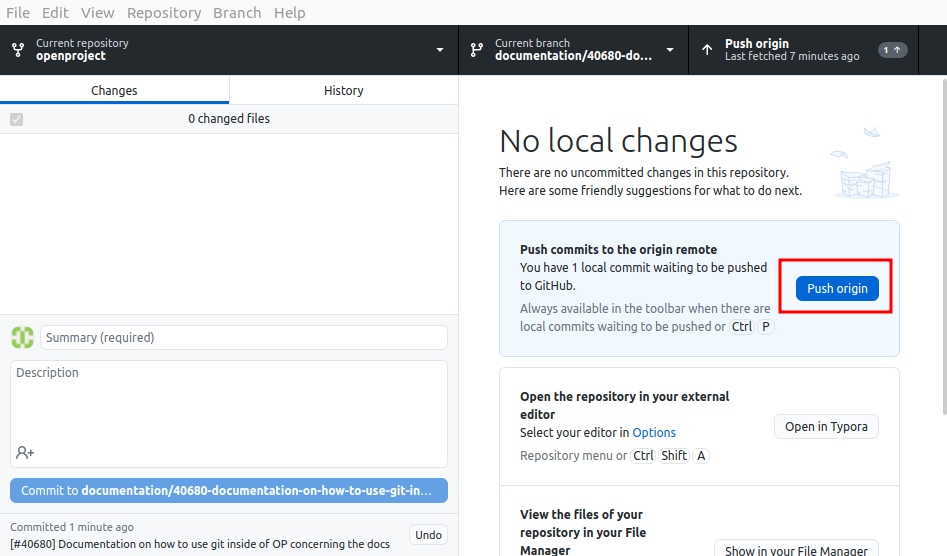947x556 pixels.
Task: Click the vertical scrollbar on the right
Action: click(942, 250)
